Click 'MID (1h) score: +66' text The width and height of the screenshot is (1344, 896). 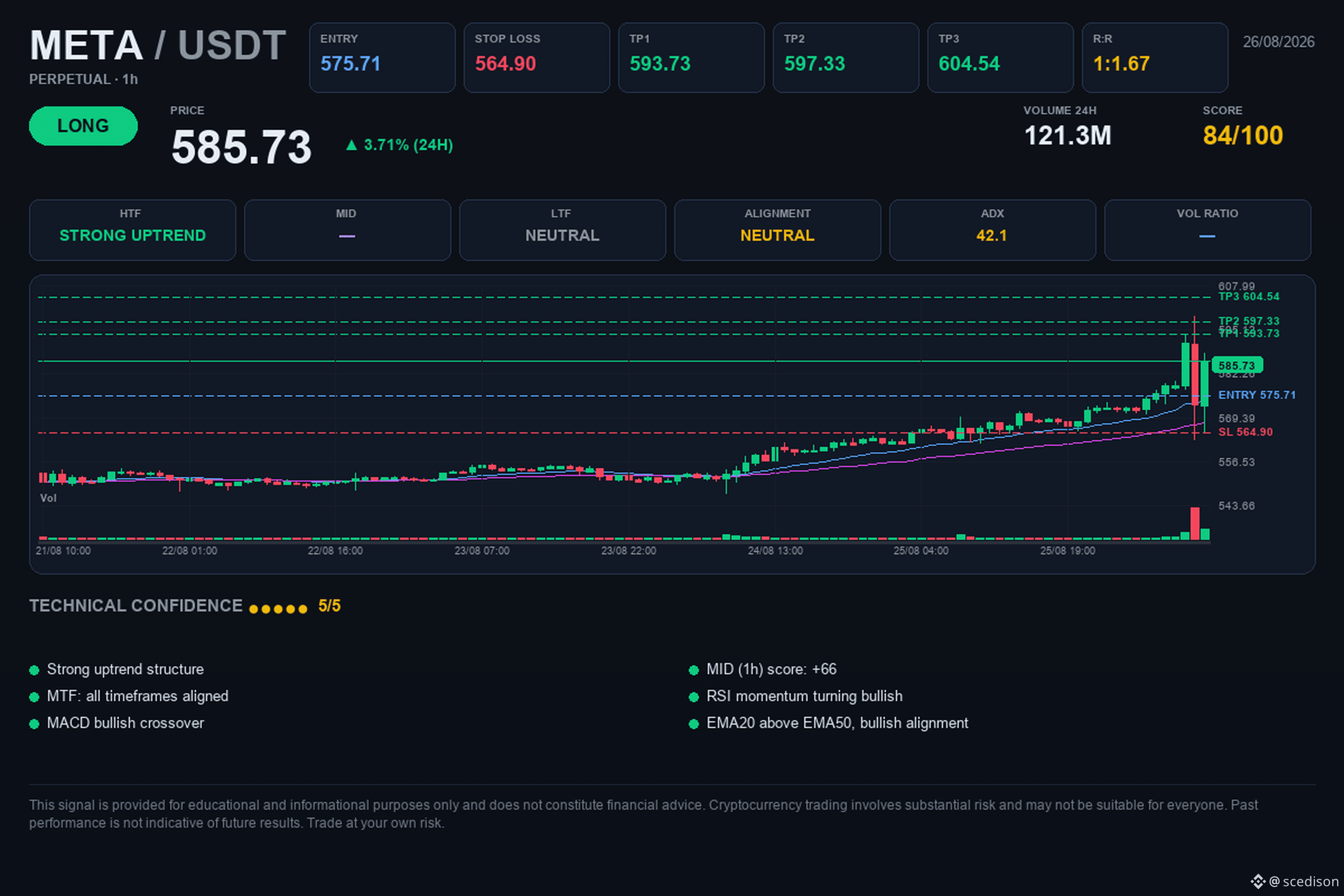point(772,669)
